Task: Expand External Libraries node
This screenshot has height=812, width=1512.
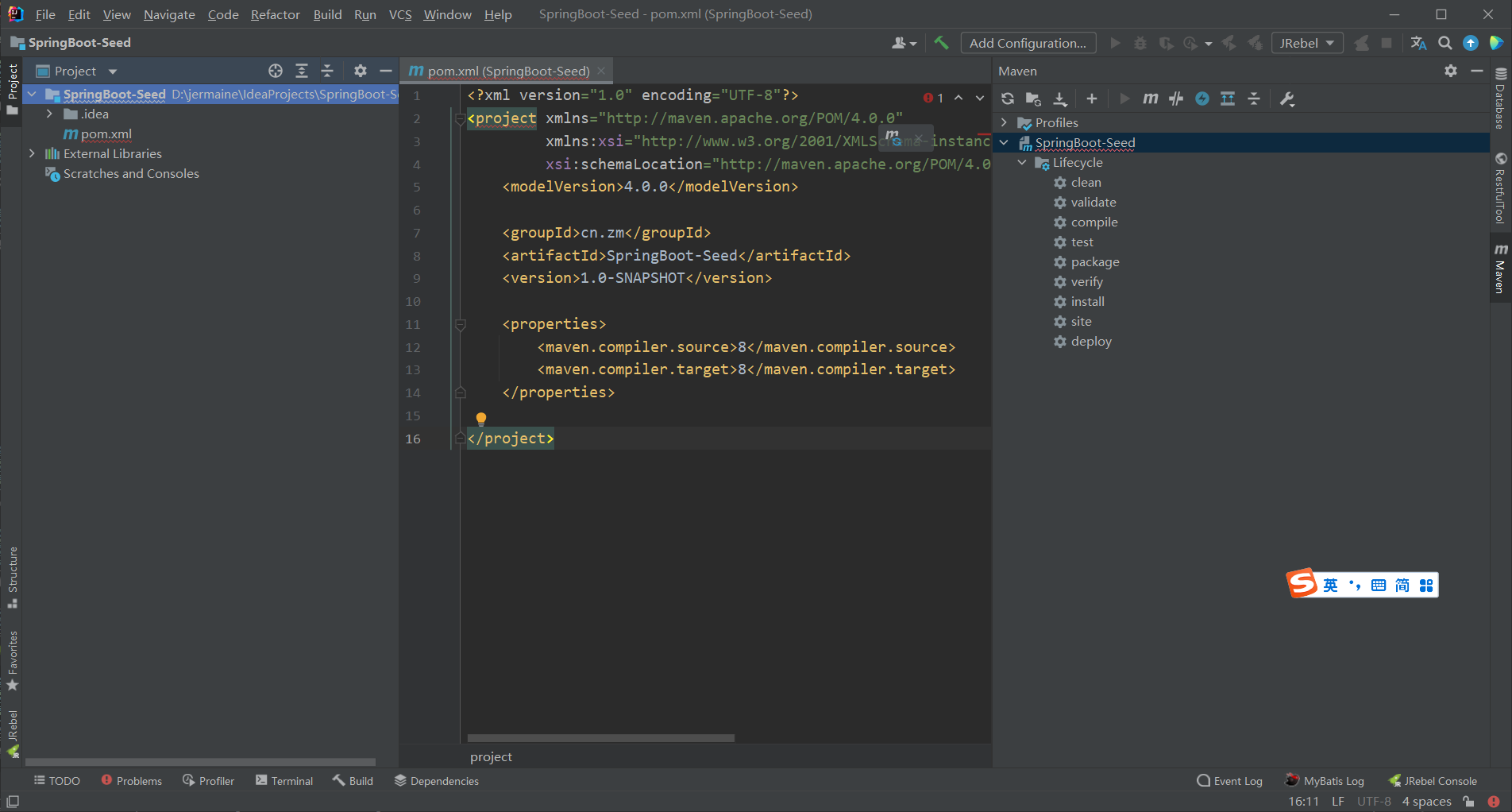Action: [x=32, y=153]
